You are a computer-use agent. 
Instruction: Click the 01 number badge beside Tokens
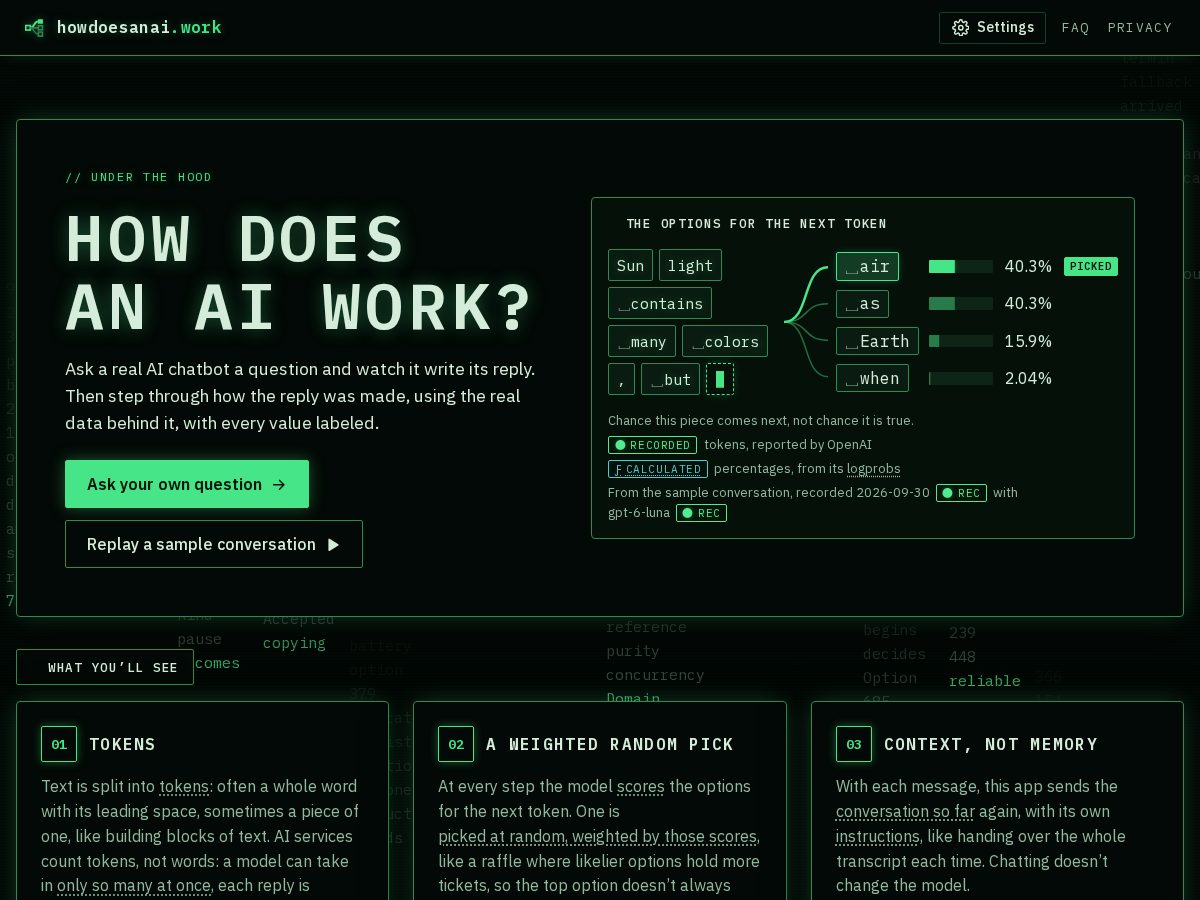tap(59, 744)
